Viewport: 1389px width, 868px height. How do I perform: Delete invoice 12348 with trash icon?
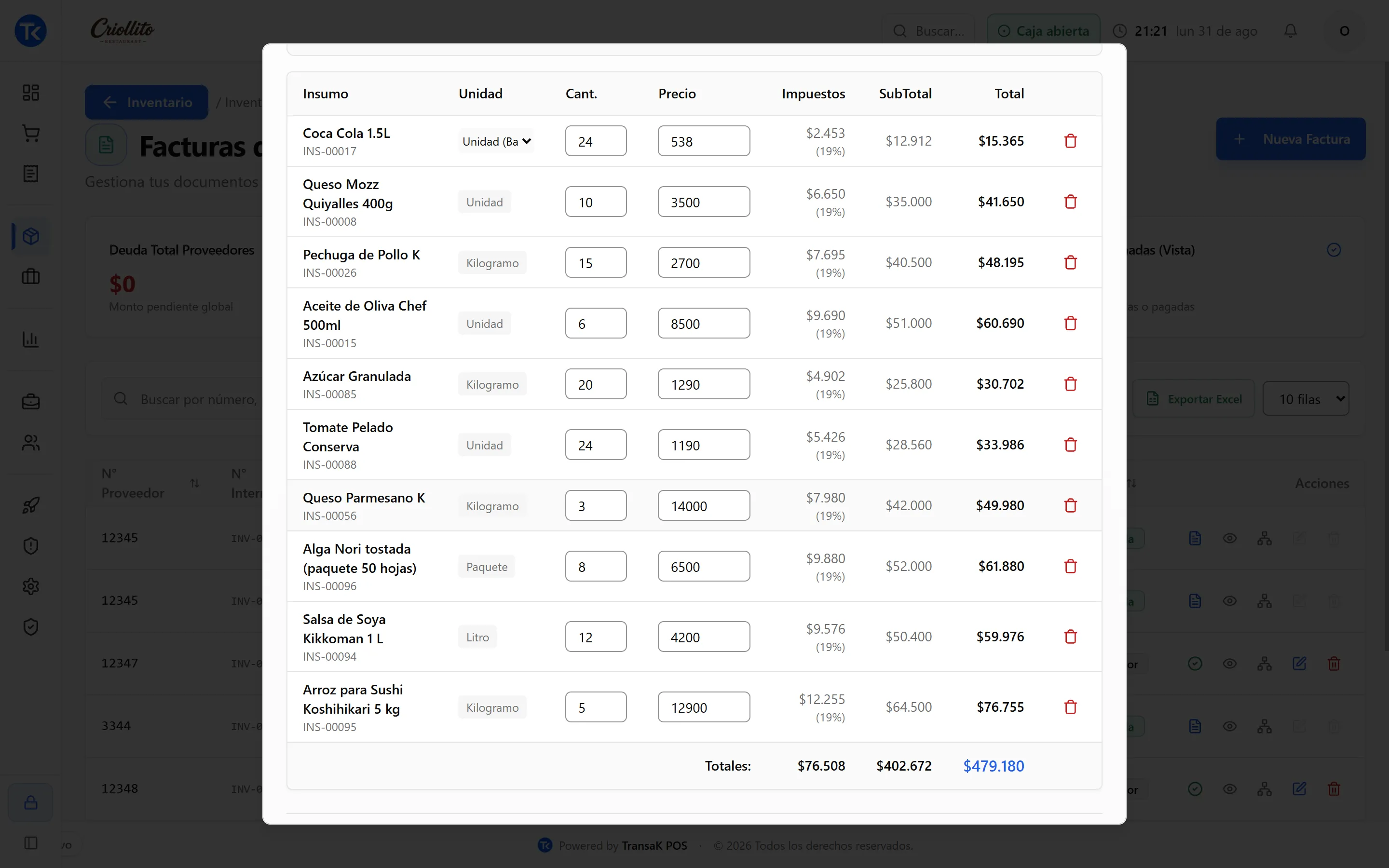click(x=1334, y=789)
